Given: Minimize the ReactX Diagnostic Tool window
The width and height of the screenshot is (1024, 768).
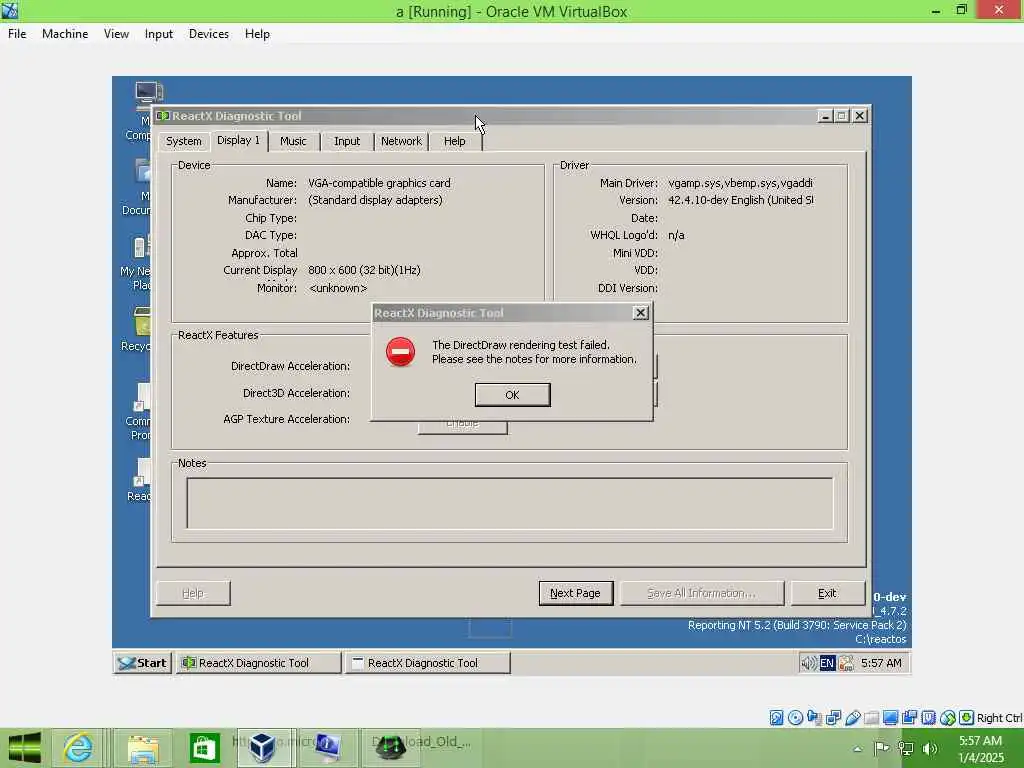Looking at the screenshot, I should [825, 116].
